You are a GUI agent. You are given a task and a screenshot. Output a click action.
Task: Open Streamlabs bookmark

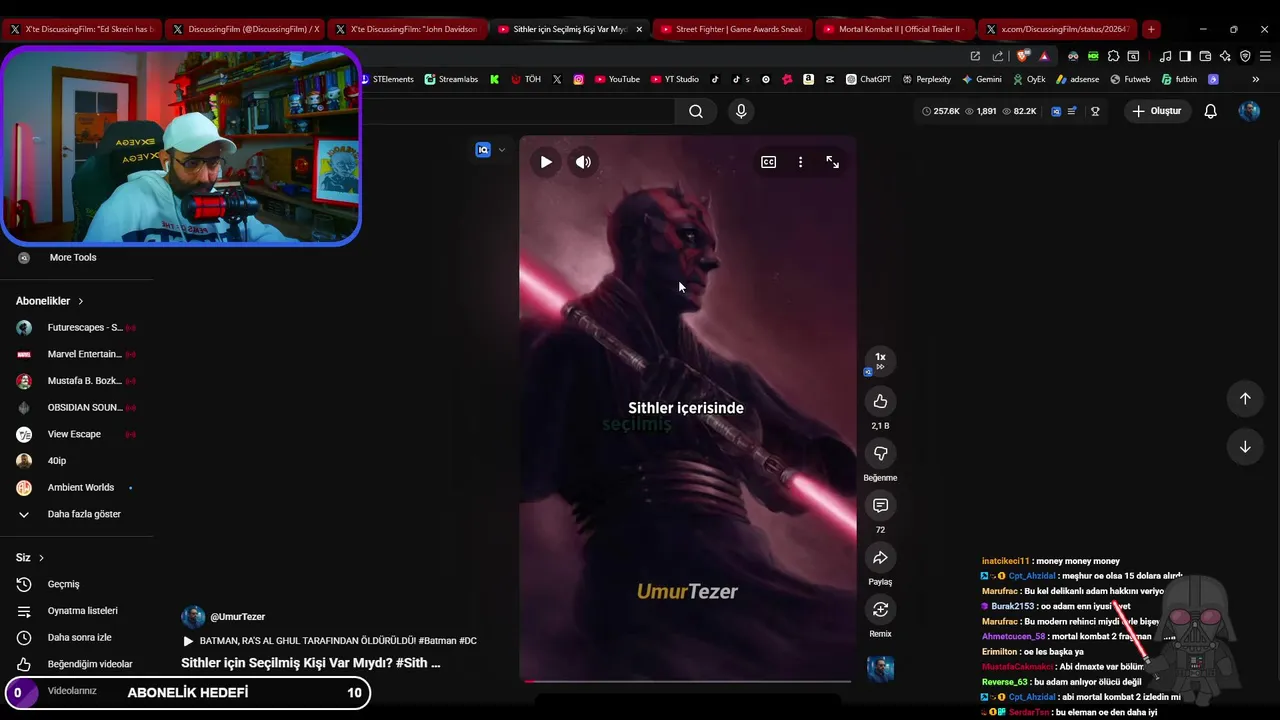tap(451, 79)
